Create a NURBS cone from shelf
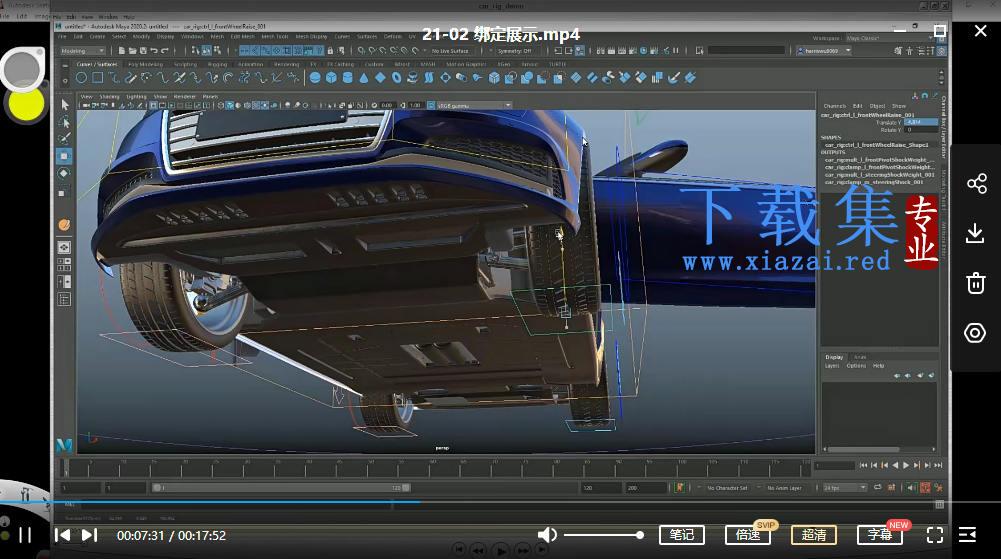Screen dimensions: 1001x559 click(x=364, y=78)
